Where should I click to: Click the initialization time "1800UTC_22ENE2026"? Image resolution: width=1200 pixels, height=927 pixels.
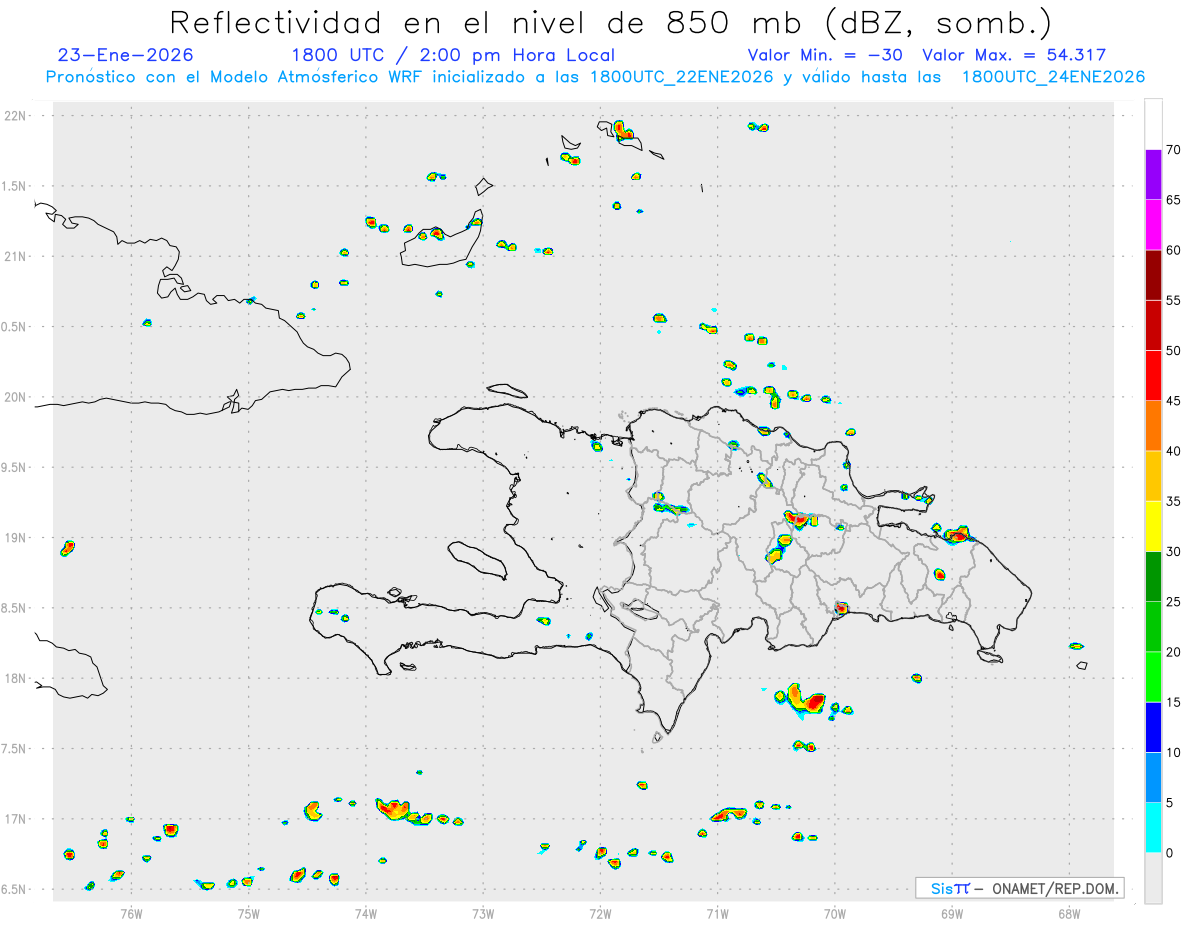click(x=682, y=77)
